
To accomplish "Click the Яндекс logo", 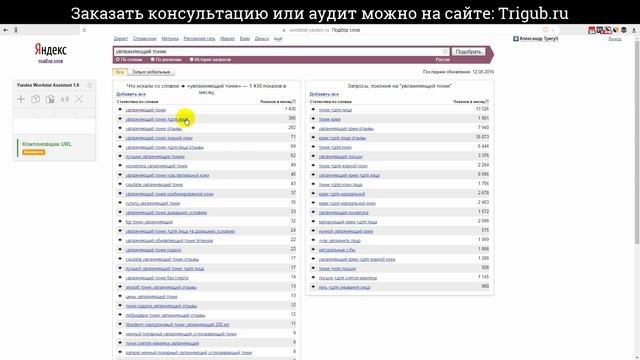I will pos(51,50).
